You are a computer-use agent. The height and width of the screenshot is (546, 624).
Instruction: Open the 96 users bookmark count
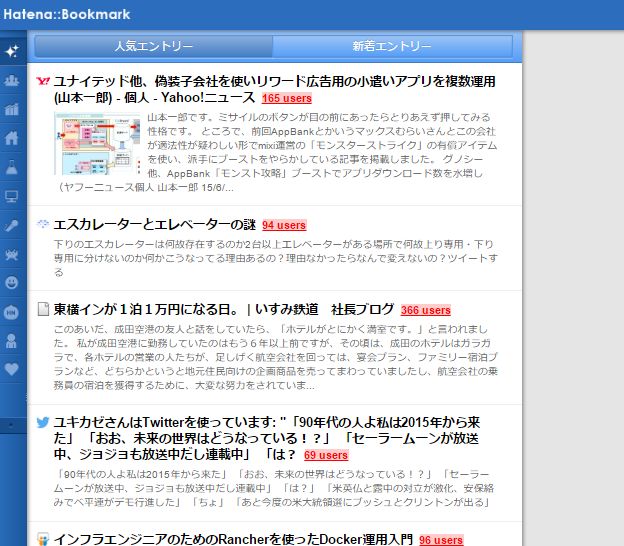click(441, 540)
